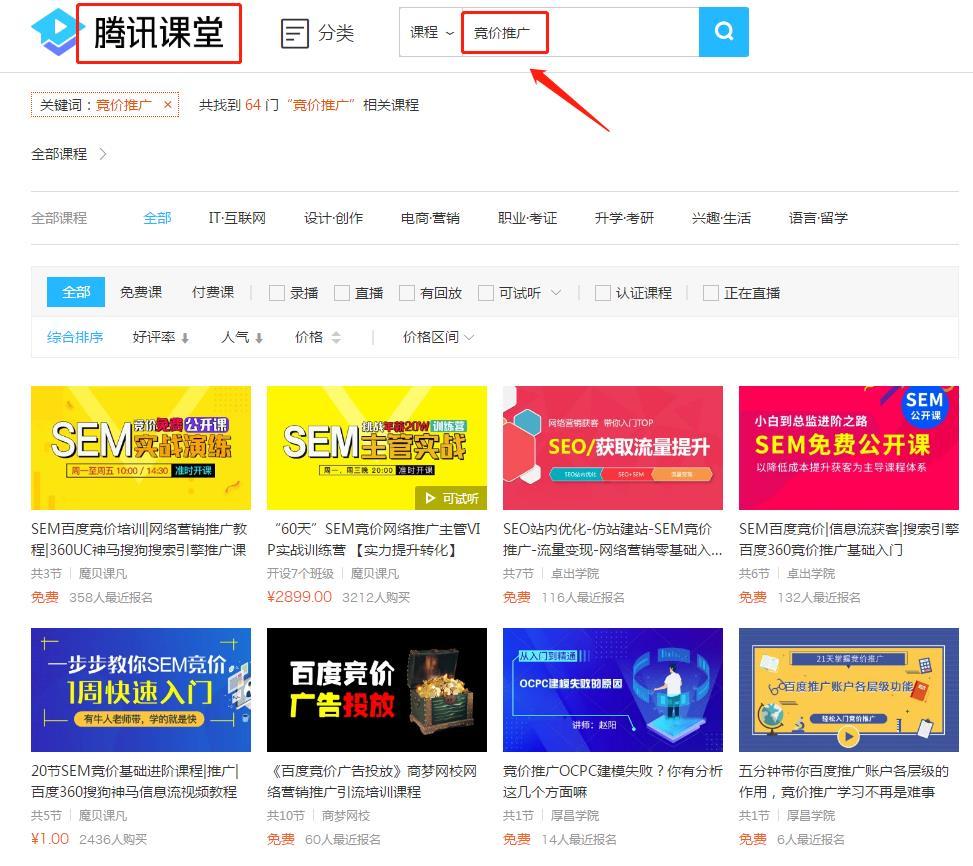Open the SEM实战演练 course thumbnail
Screen dimensions: 973x866
(141, 448)
